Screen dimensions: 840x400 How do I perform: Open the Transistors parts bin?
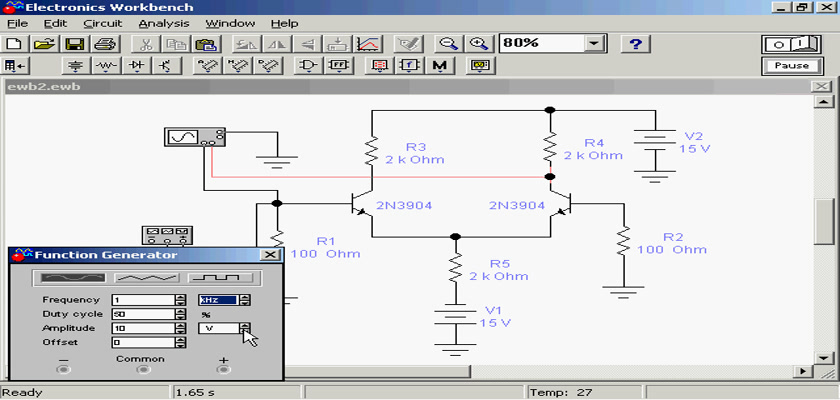pos(167,66)
